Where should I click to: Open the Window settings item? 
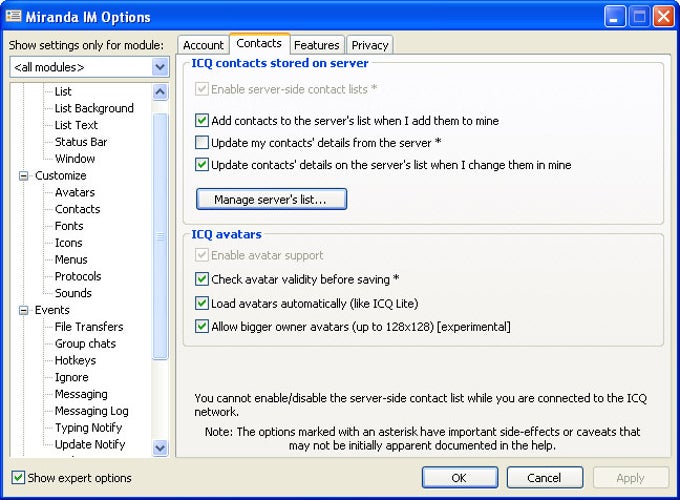75,159
